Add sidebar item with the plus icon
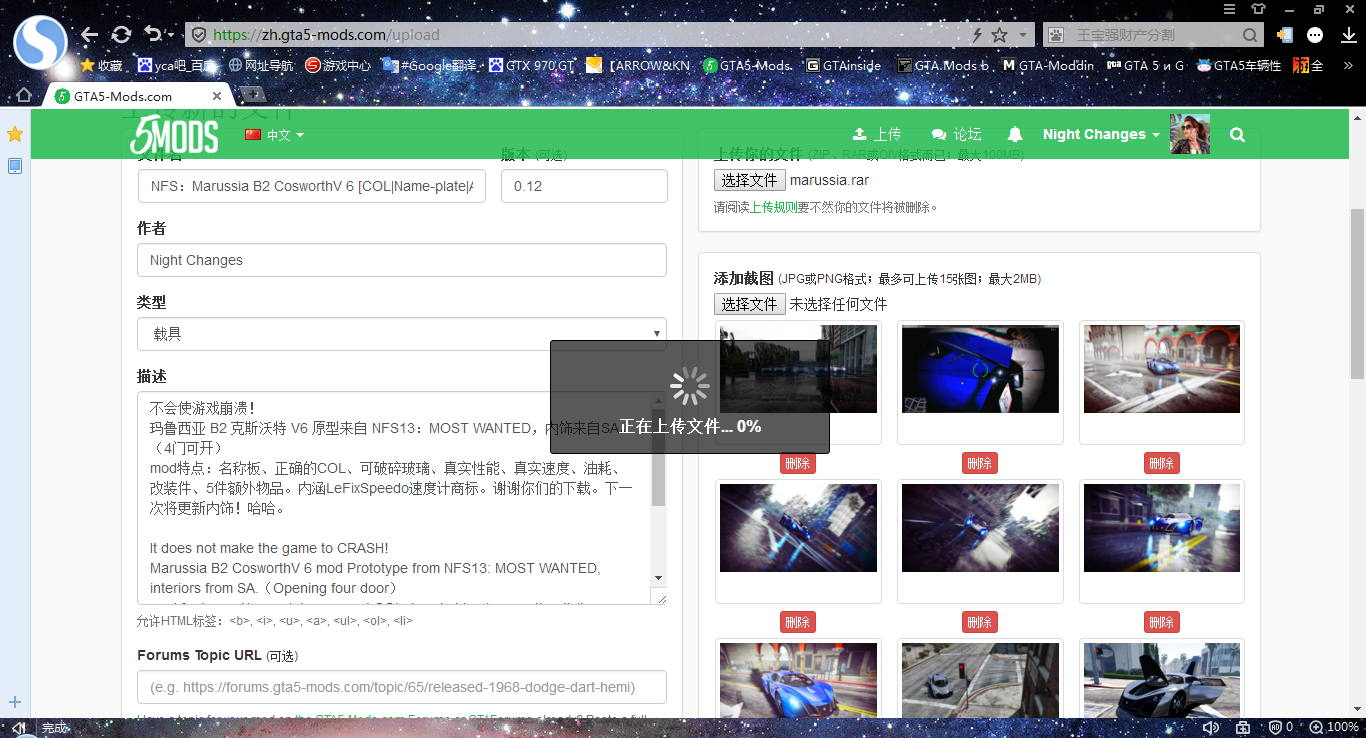This screenshot has width=1366, height=738. pos(15,702)
